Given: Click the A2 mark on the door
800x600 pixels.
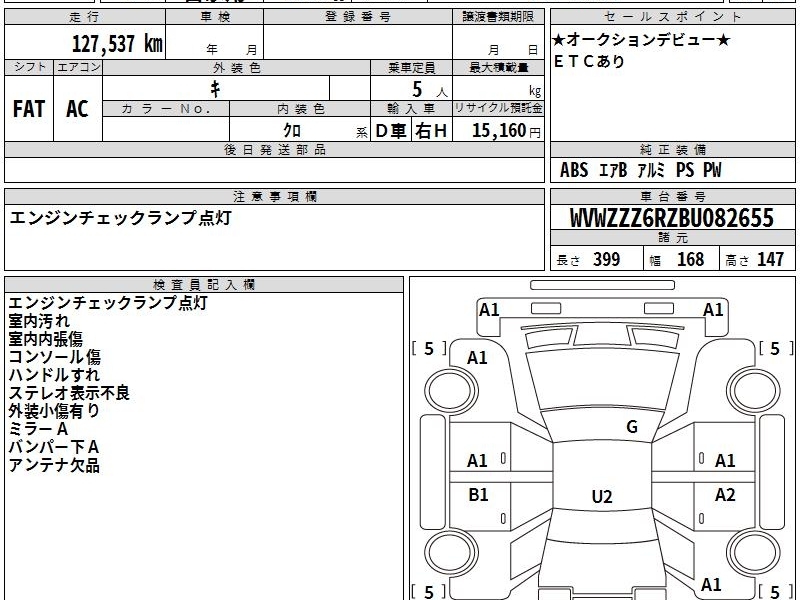Looking at the screenshot, I should click(x=725, y=494).
